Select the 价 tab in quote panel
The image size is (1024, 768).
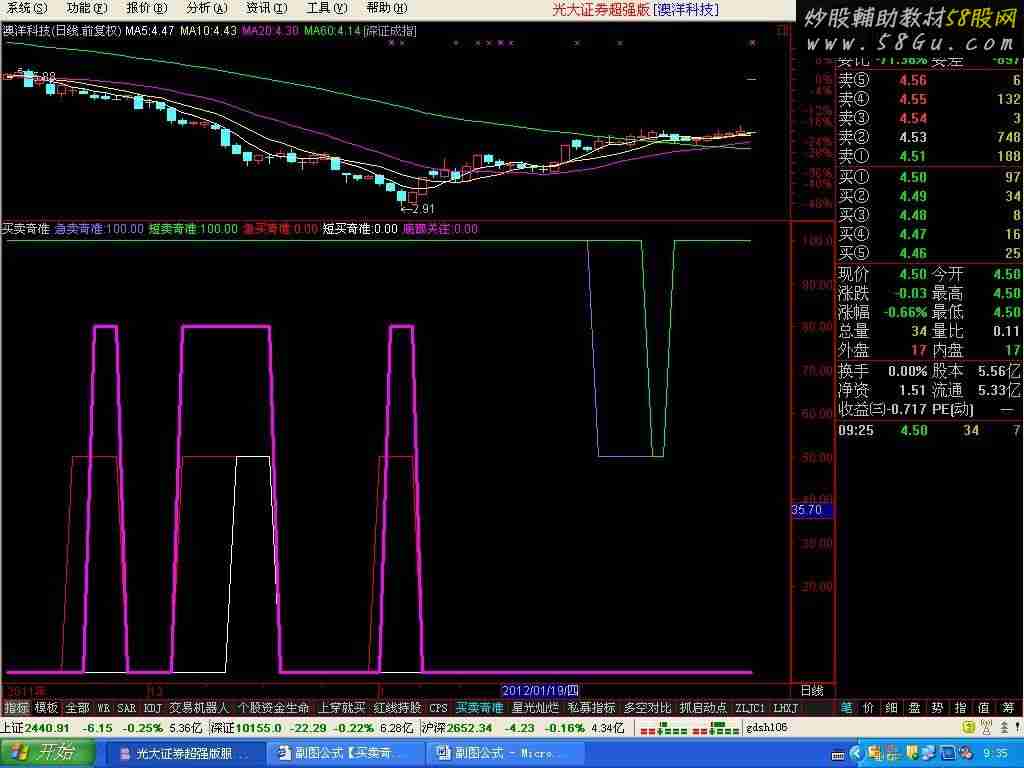[x=869, y=707]
